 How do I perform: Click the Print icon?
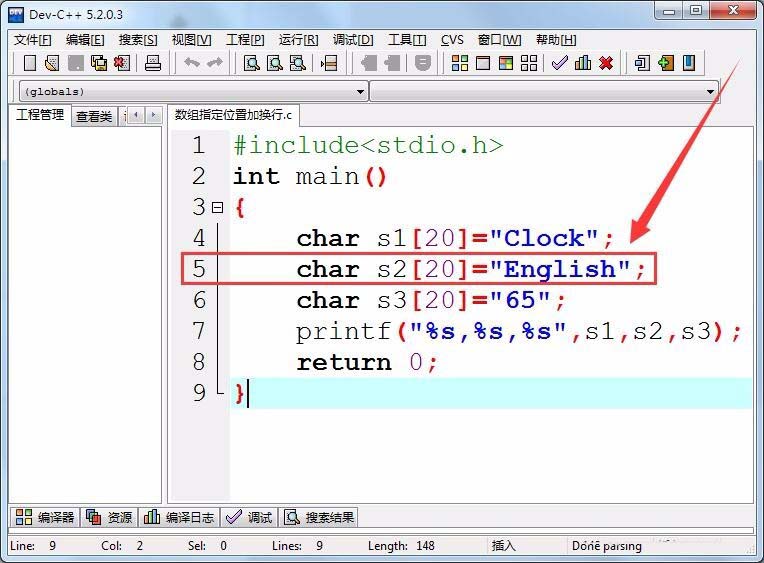pos(153,63)
